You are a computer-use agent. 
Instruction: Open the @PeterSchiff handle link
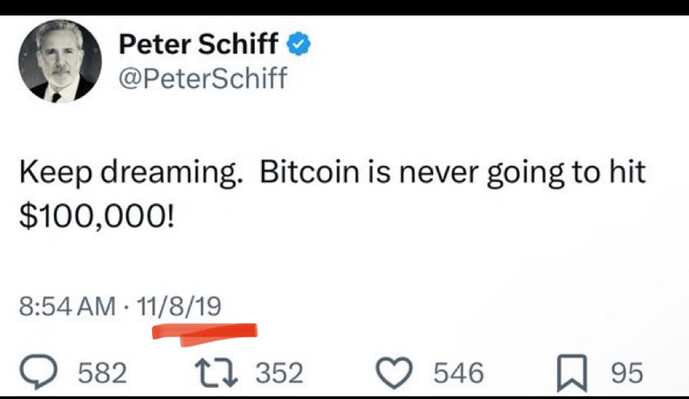pos(203,78)
